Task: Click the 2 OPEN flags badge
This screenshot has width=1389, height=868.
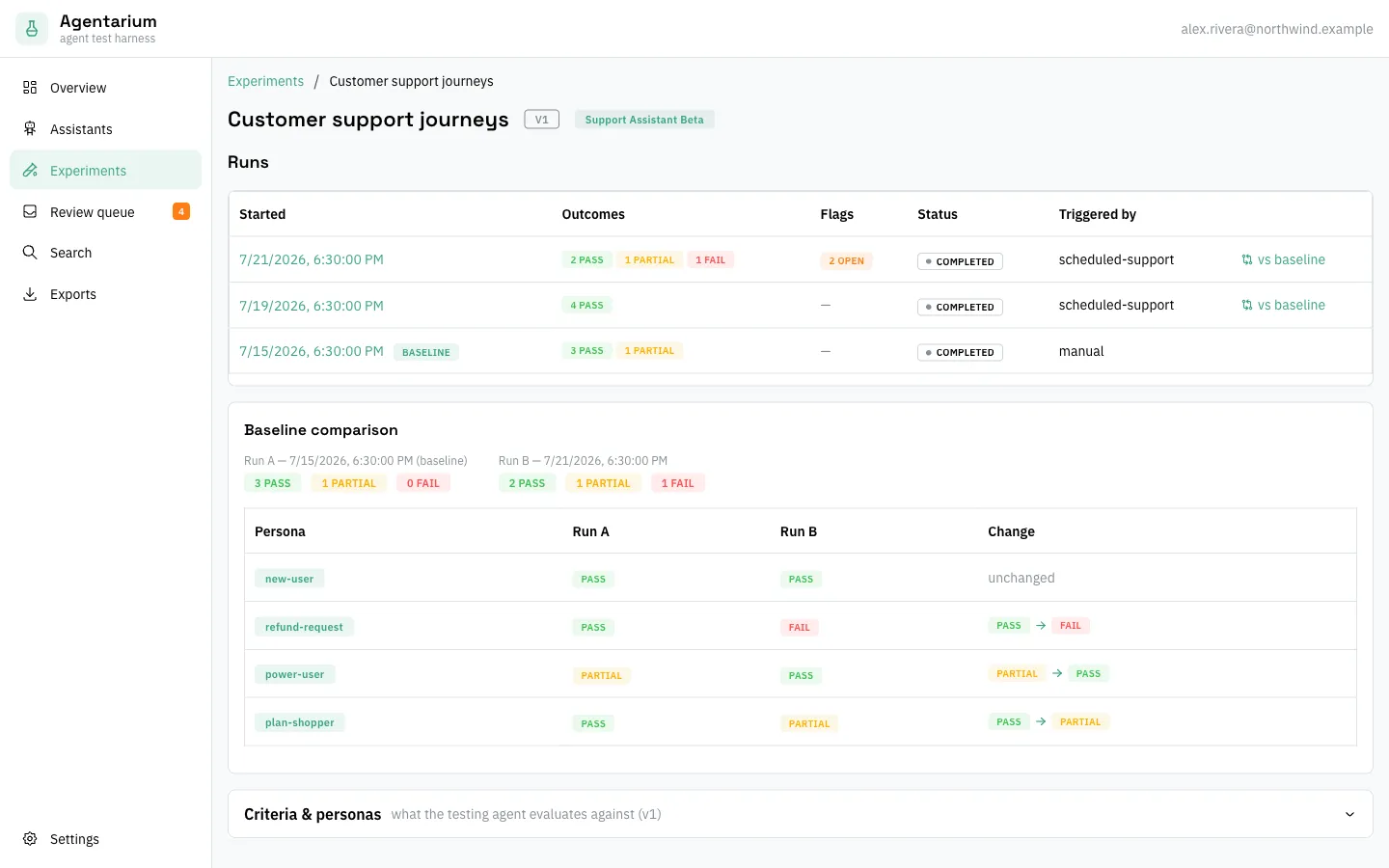Action: click(846, 260)
